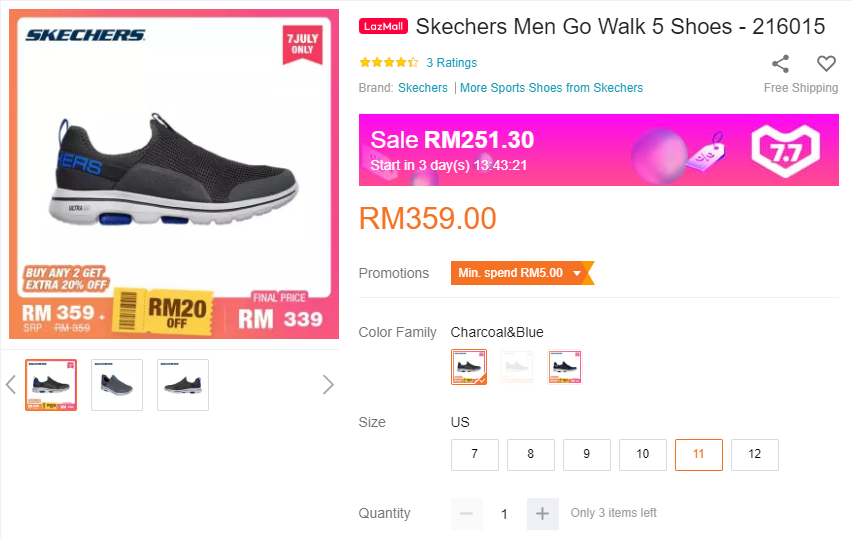This screenshot has width=853, height=538.
Task: Select US size 7
Action: [474, 454]
